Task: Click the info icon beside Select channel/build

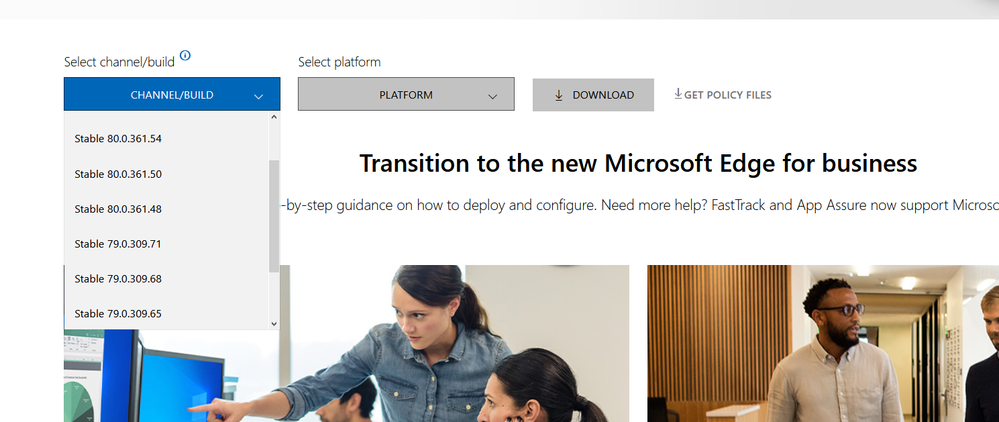Action: tap(185, 55)
